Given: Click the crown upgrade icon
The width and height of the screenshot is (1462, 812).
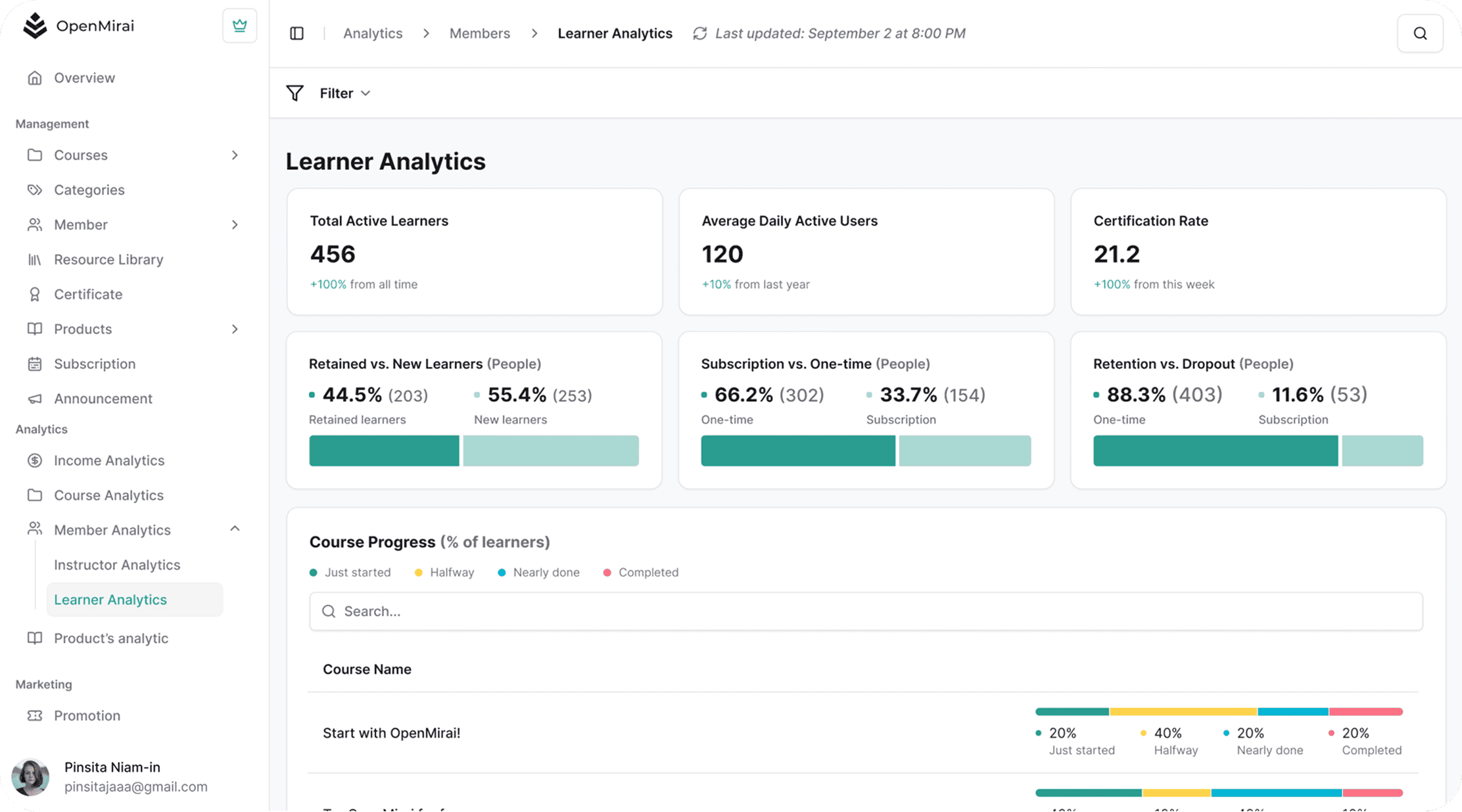Looking at the screenshot, I should [239, 26].
